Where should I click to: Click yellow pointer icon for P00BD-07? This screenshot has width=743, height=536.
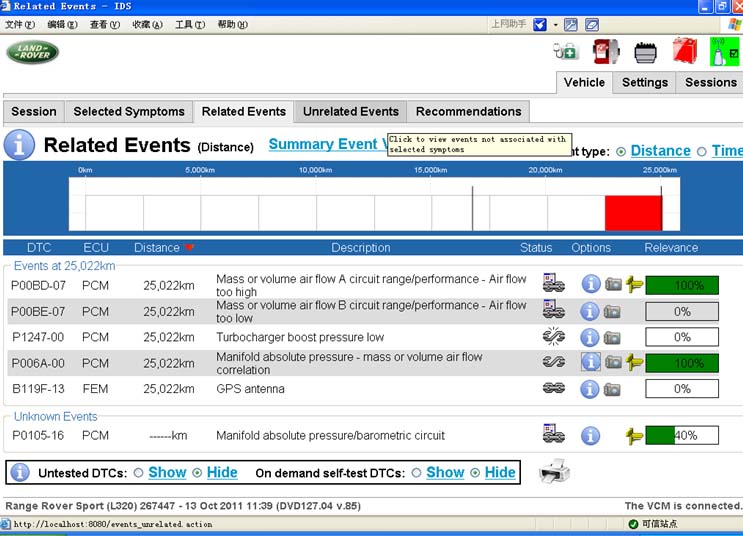[x=634, y=284]
